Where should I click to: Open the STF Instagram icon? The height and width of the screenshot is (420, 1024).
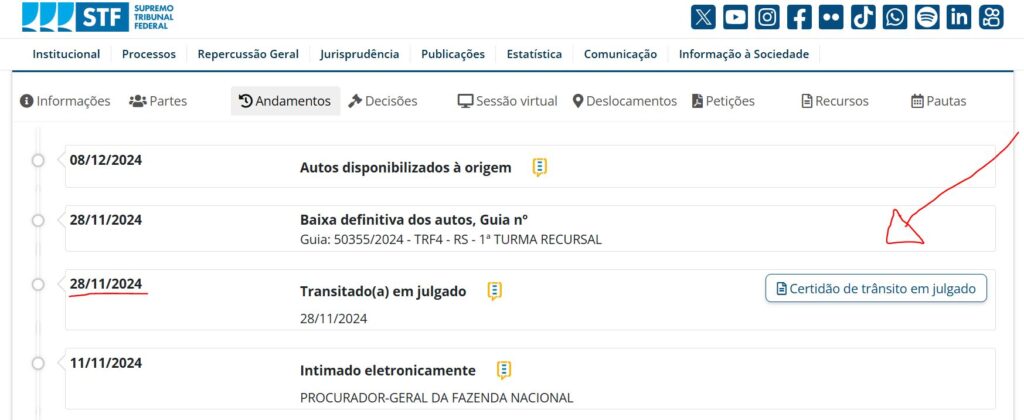pyautogui.click(x=767, y=17)
